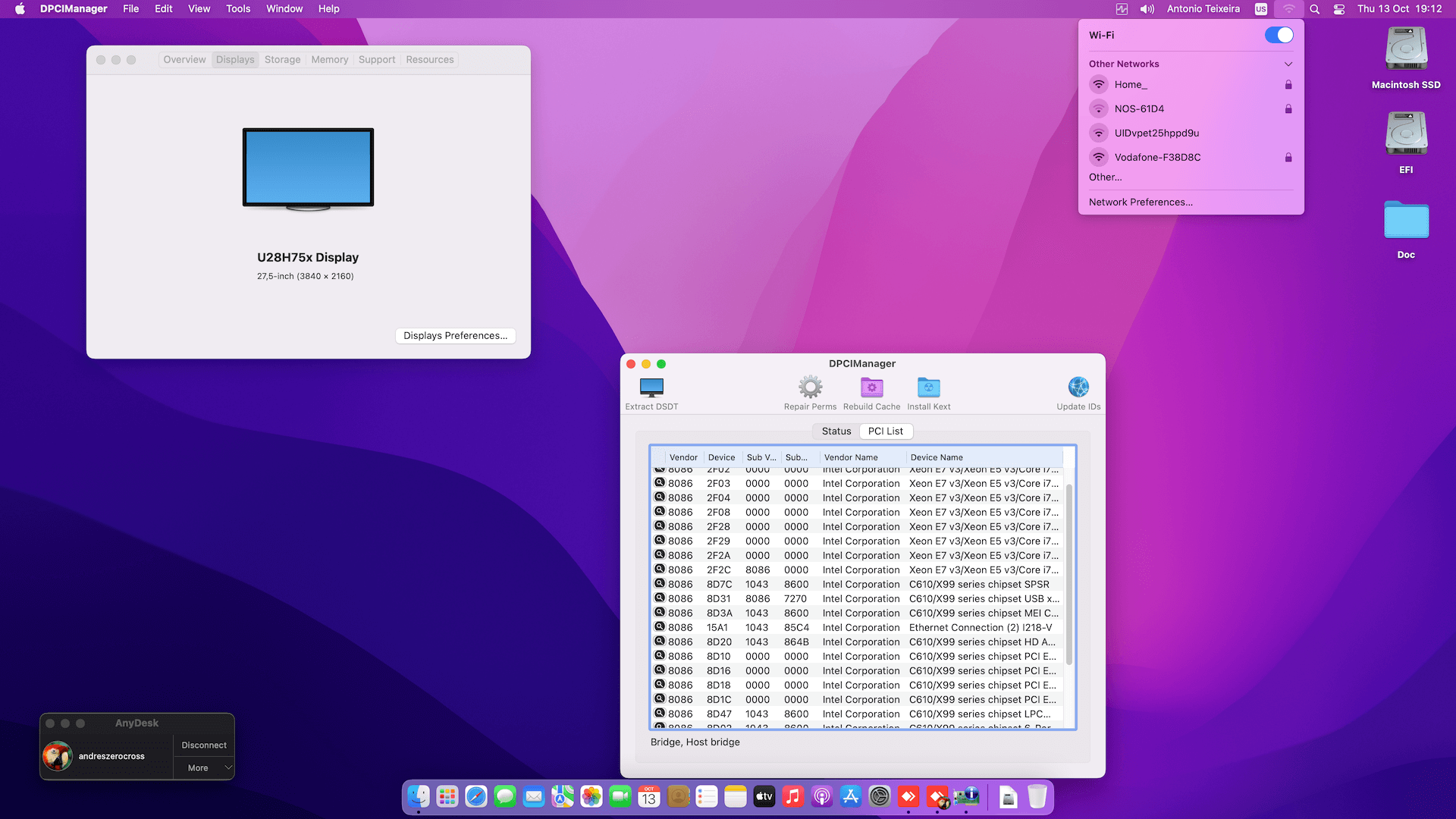Switch to the Status segment in DPCIManager
Viewport: 1456px width, 819px height.
[836, 431]
